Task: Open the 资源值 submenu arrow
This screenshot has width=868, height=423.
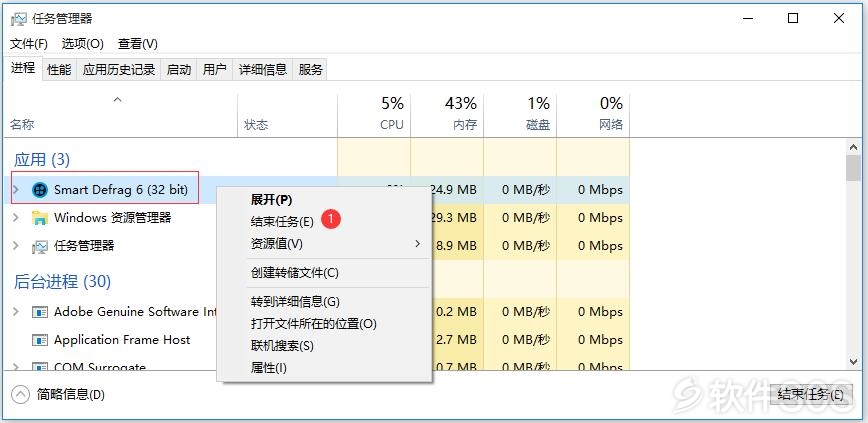Action: point(418,244)
